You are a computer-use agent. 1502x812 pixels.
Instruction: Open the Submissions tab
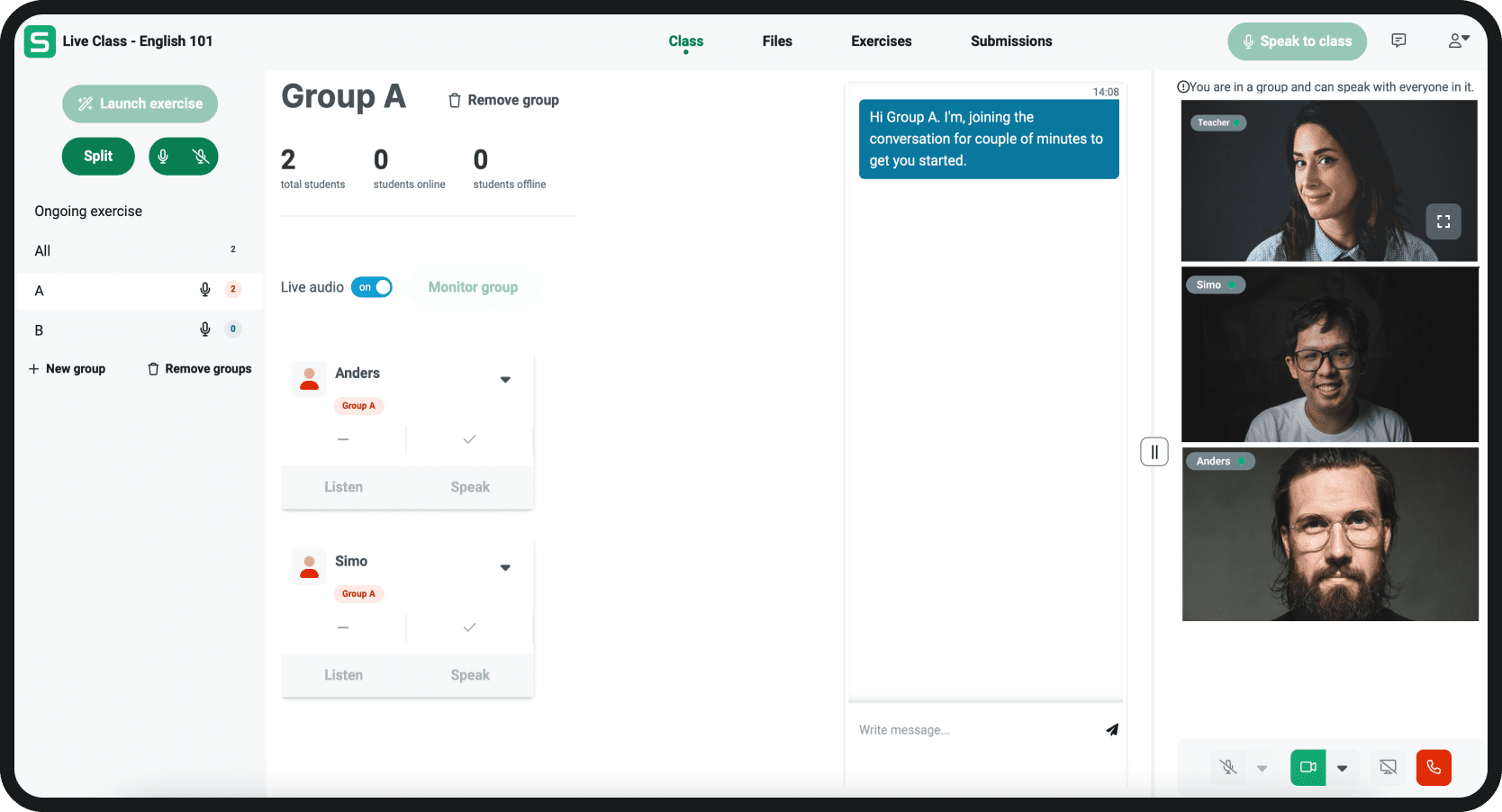click(1011, 41)
